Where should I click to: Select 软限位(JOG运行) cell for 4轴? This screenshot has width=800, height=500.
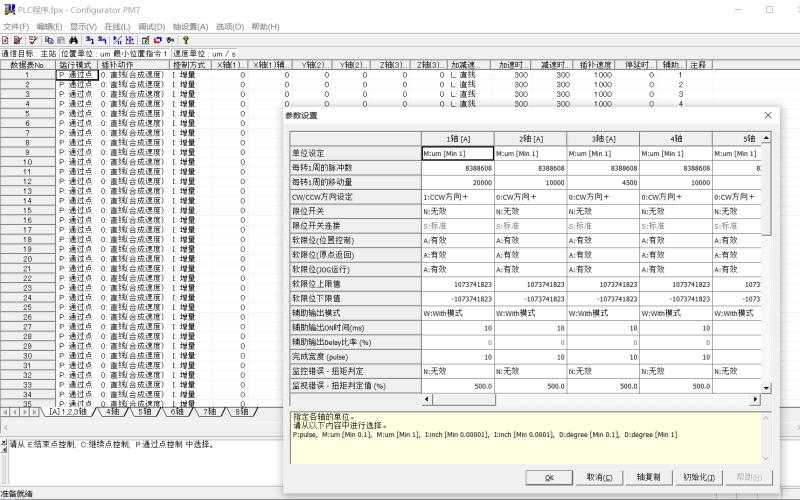676,269
